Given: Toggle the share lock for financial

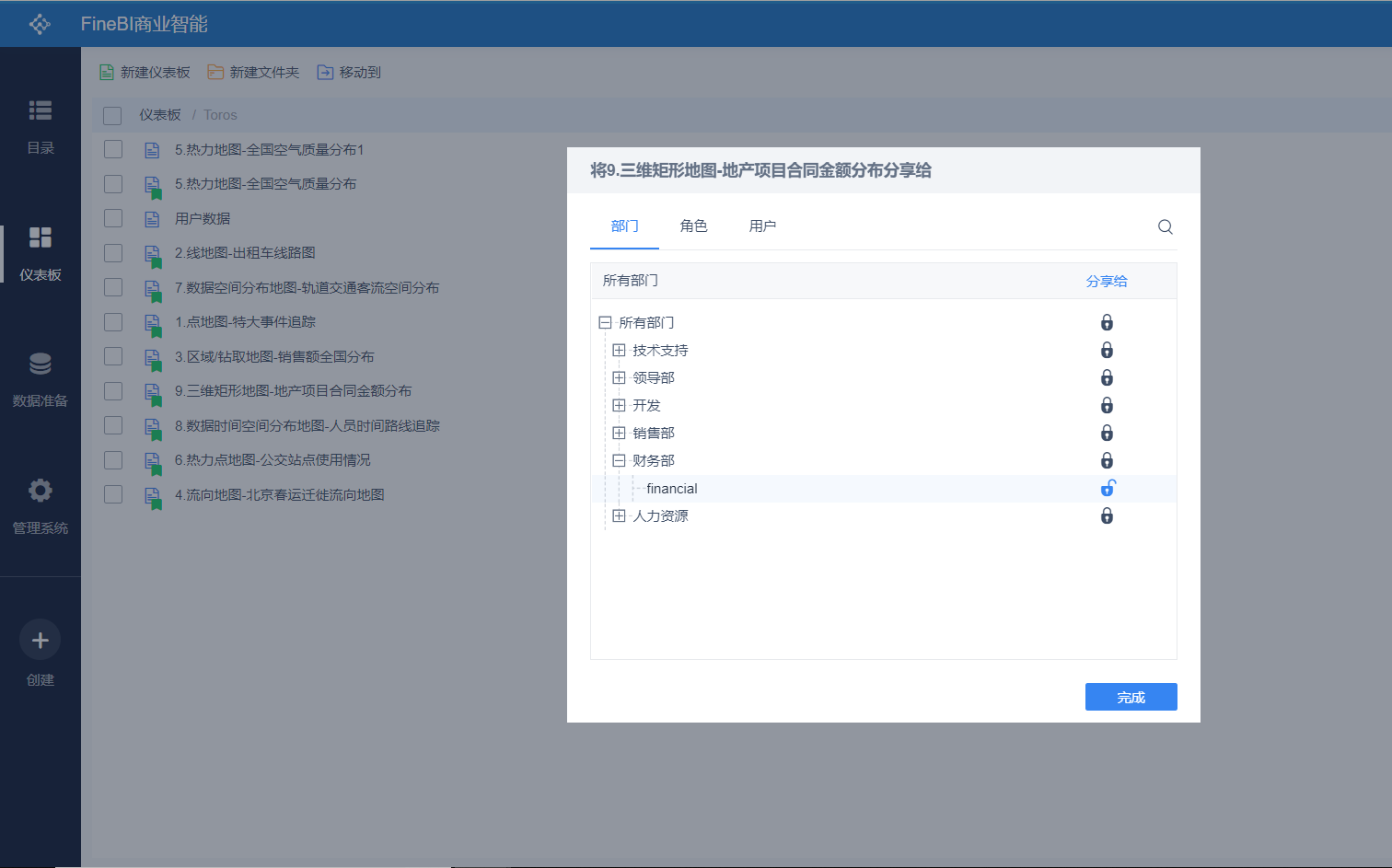Looking at the screenshot, I should tap(1108, 489).
